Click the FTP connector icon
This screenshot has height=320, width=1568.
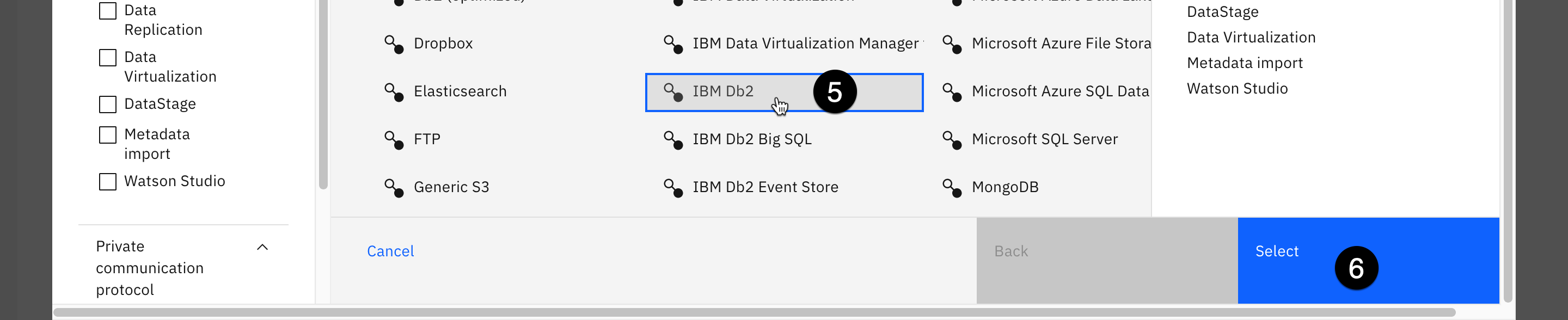coord(394,140)
